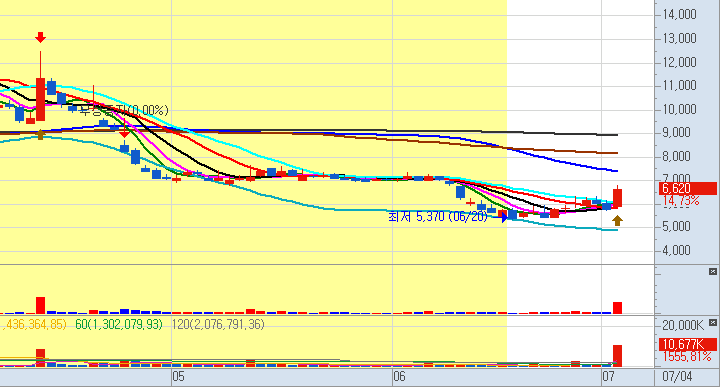Image resolution: width=720 pixels, height=387 pixels.
Task: Click the brown up arrow on the 9,000 line
Action: click(40, 135)
